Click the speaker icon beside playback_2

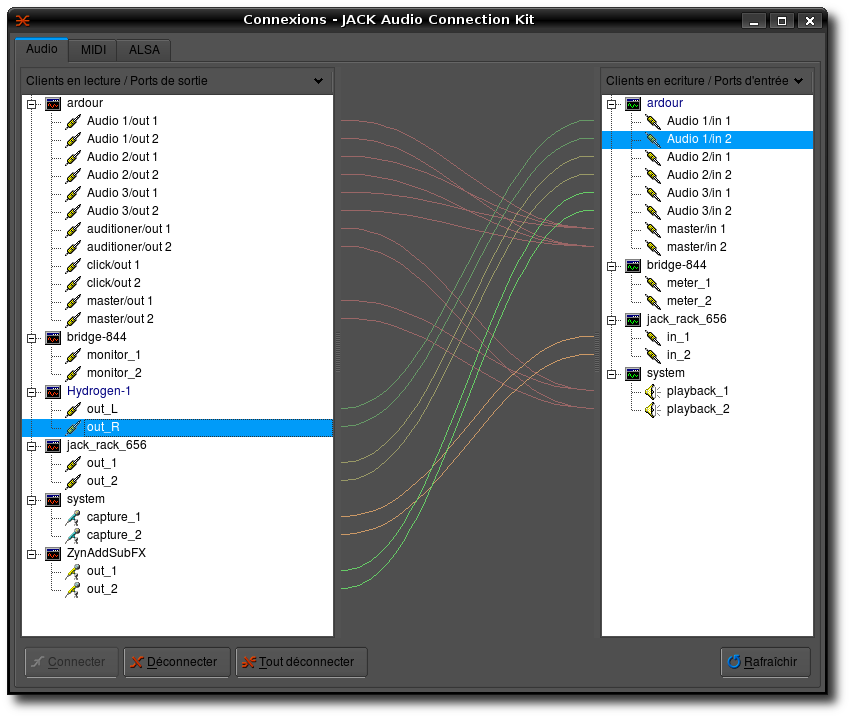pyautogui.click(x=653, y=409)
